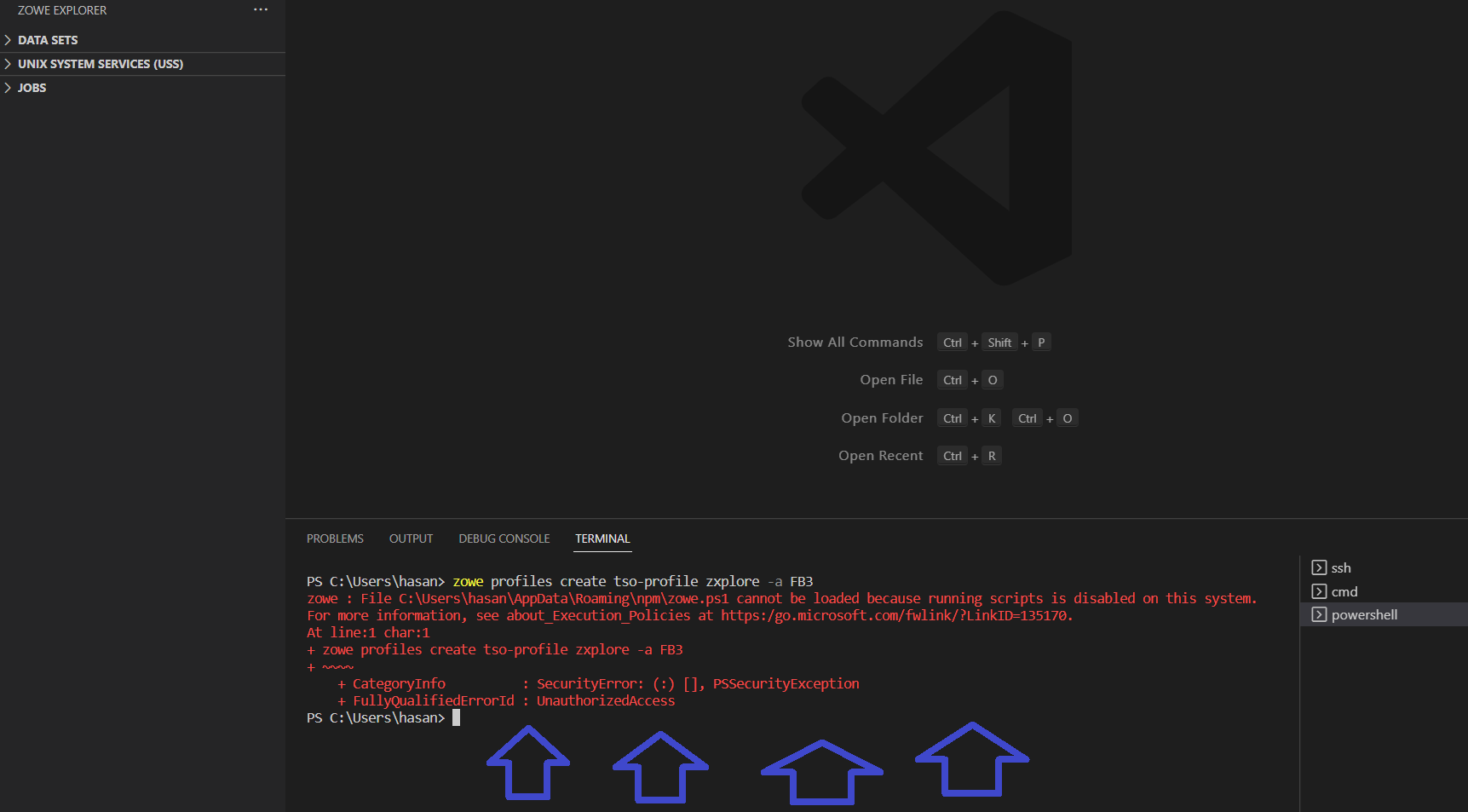This screenshot has height=812, width=1468.
Task: Open Zowe Explorer more actions menu
Action: [x=261, y=10]
